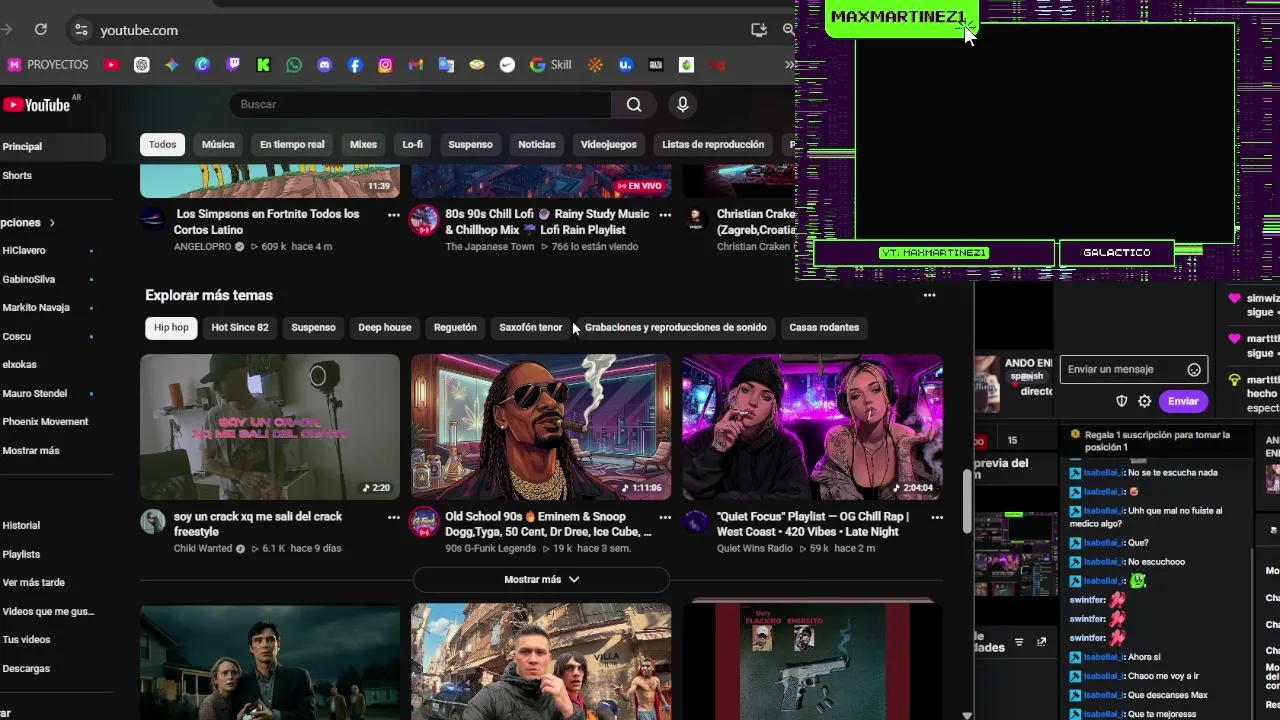Click the pop-out arrow icon in left stream panel
Screen dimensions: 1280x720
click(x=1041, y=642)
